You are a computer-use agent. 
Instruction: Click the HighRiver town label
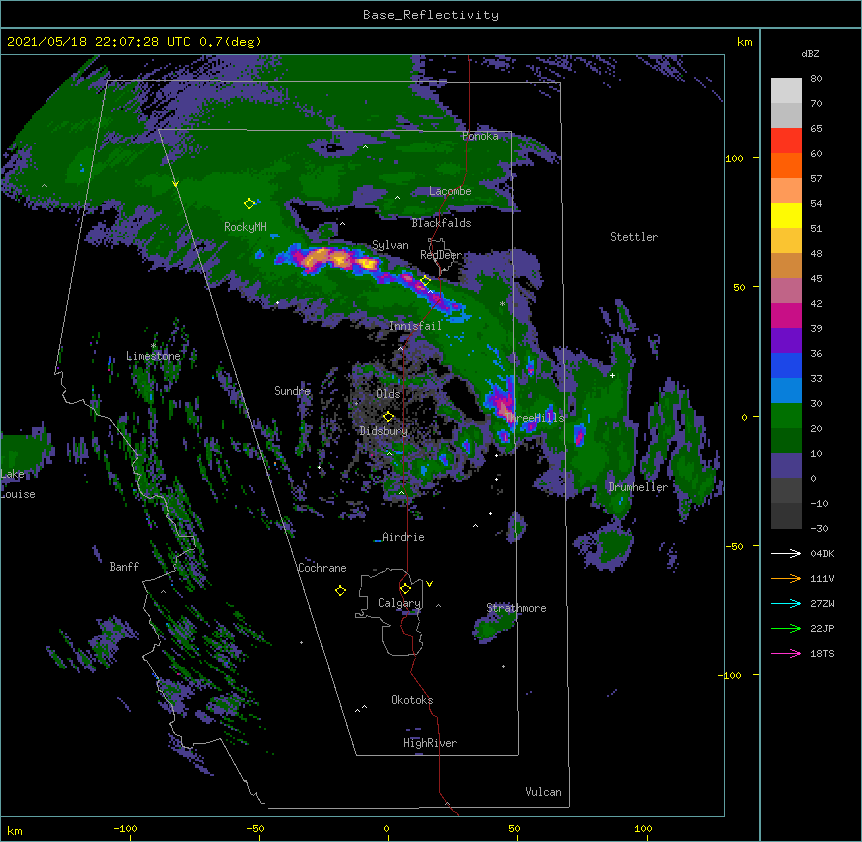[x=430, y=743]
